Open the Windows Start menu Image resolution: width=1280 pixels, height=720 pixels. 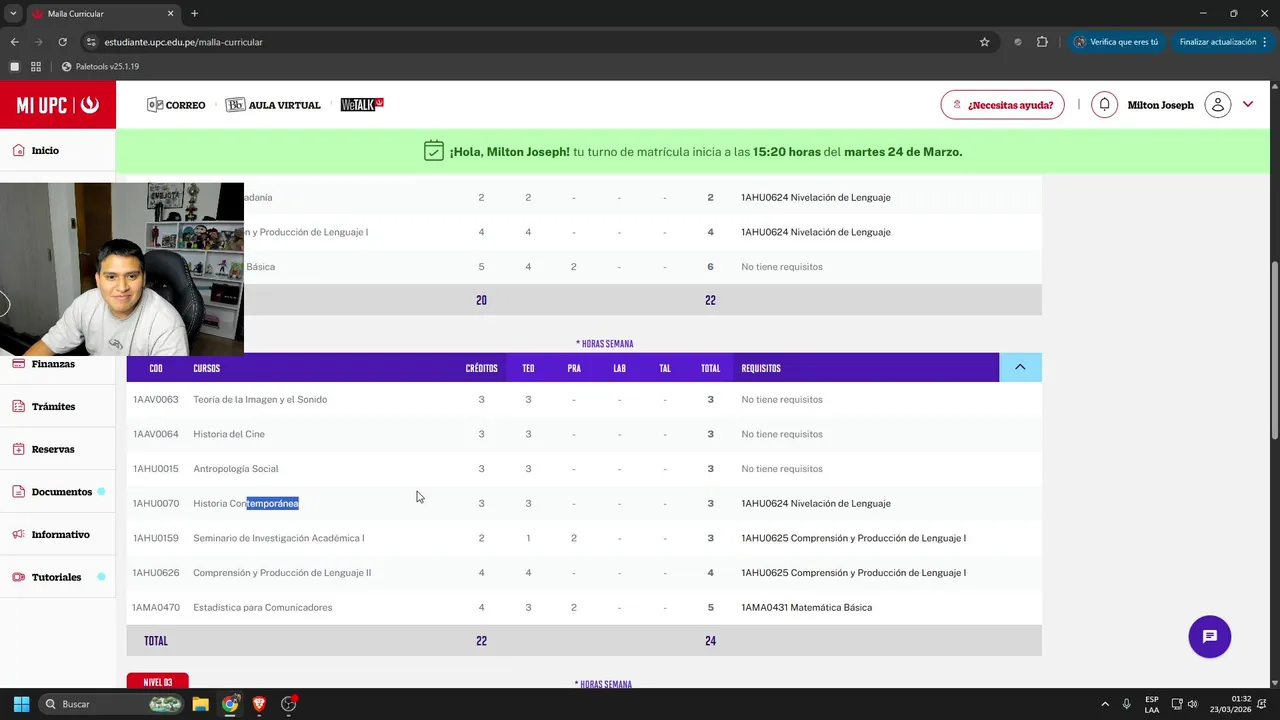point(21,704)
